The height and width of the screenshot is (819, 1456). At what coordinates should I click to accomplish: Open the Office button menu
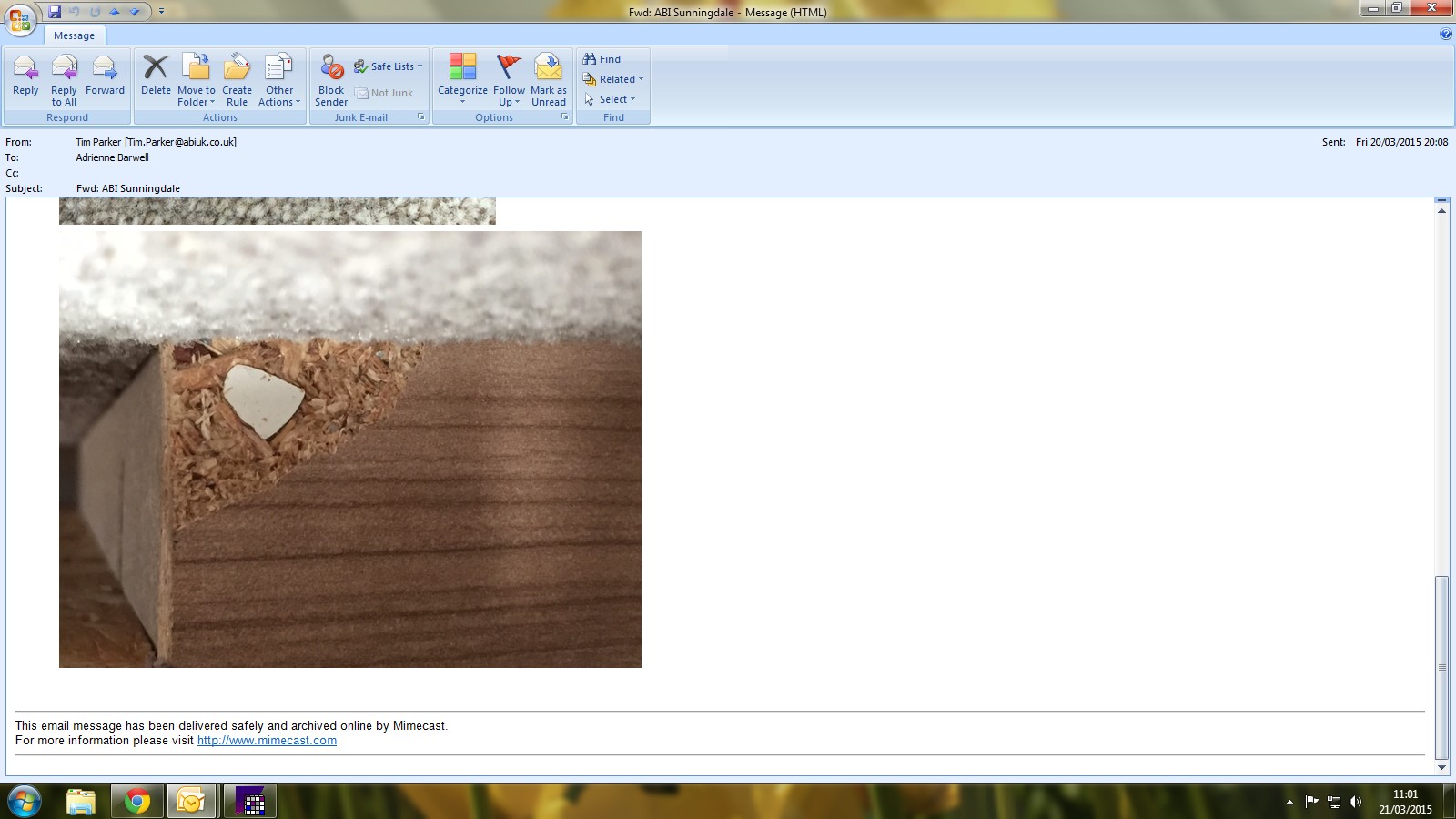pyautogui.click(x=19, y=19)
